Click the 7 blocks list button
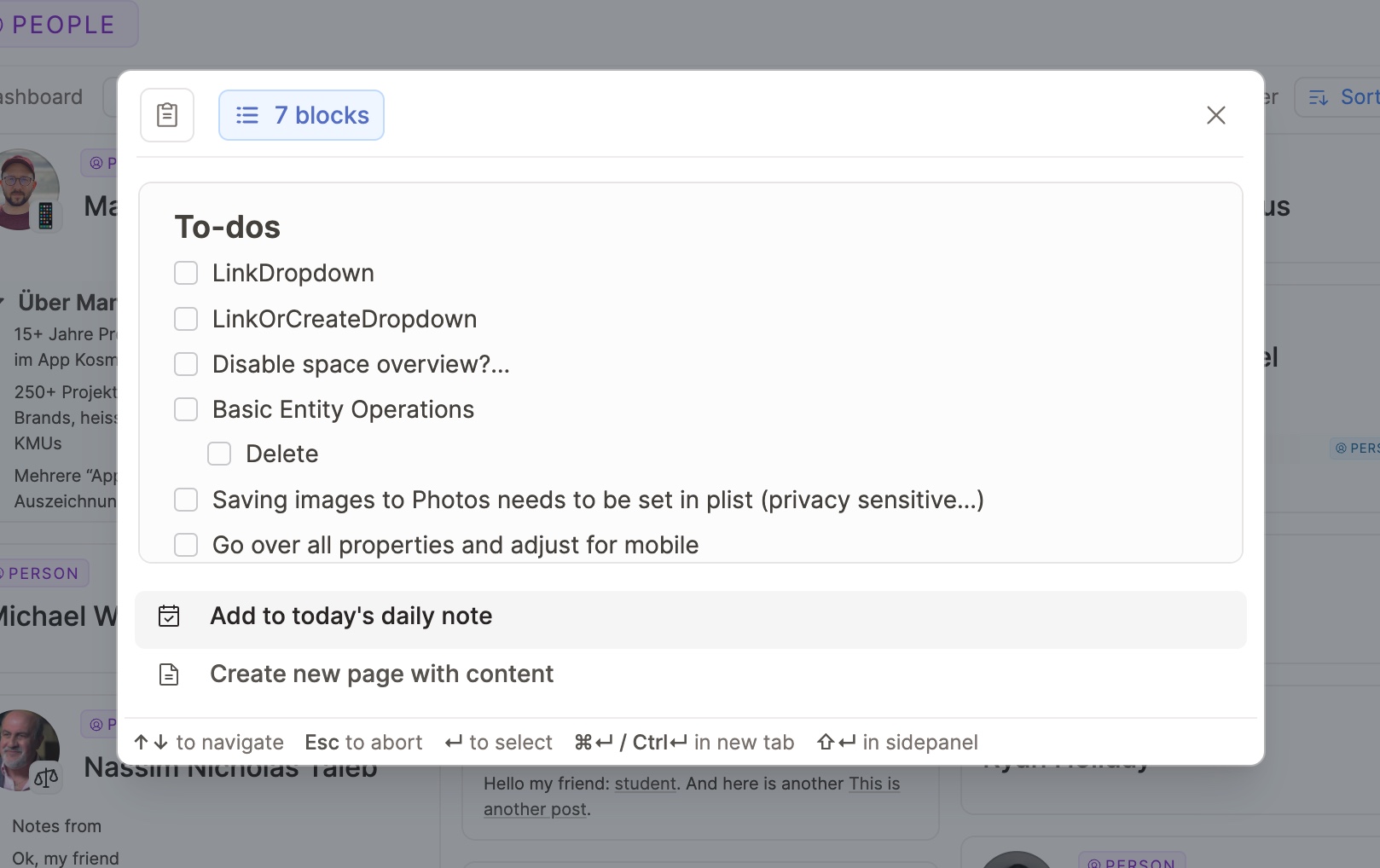The height and width of the screenshot is (868, 1380). pos(301,115)
